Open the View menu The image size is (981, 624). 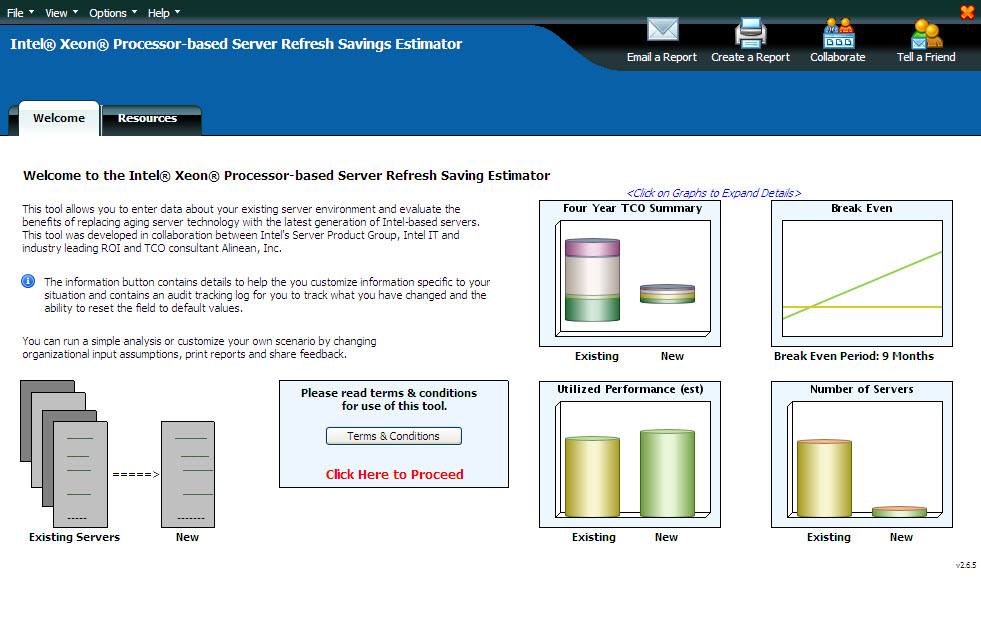61,13
